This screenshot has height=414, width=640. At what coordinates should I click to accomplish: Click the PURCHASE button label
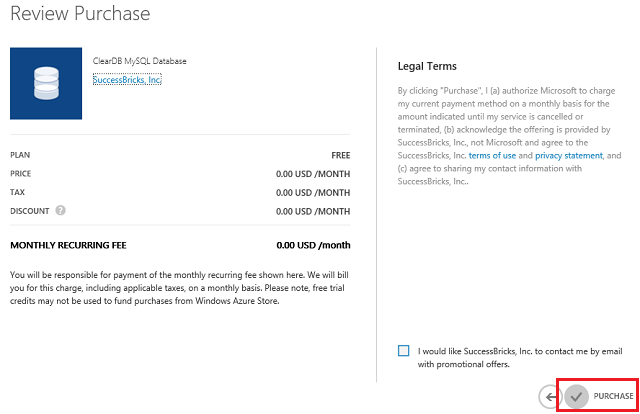point(613,397)
